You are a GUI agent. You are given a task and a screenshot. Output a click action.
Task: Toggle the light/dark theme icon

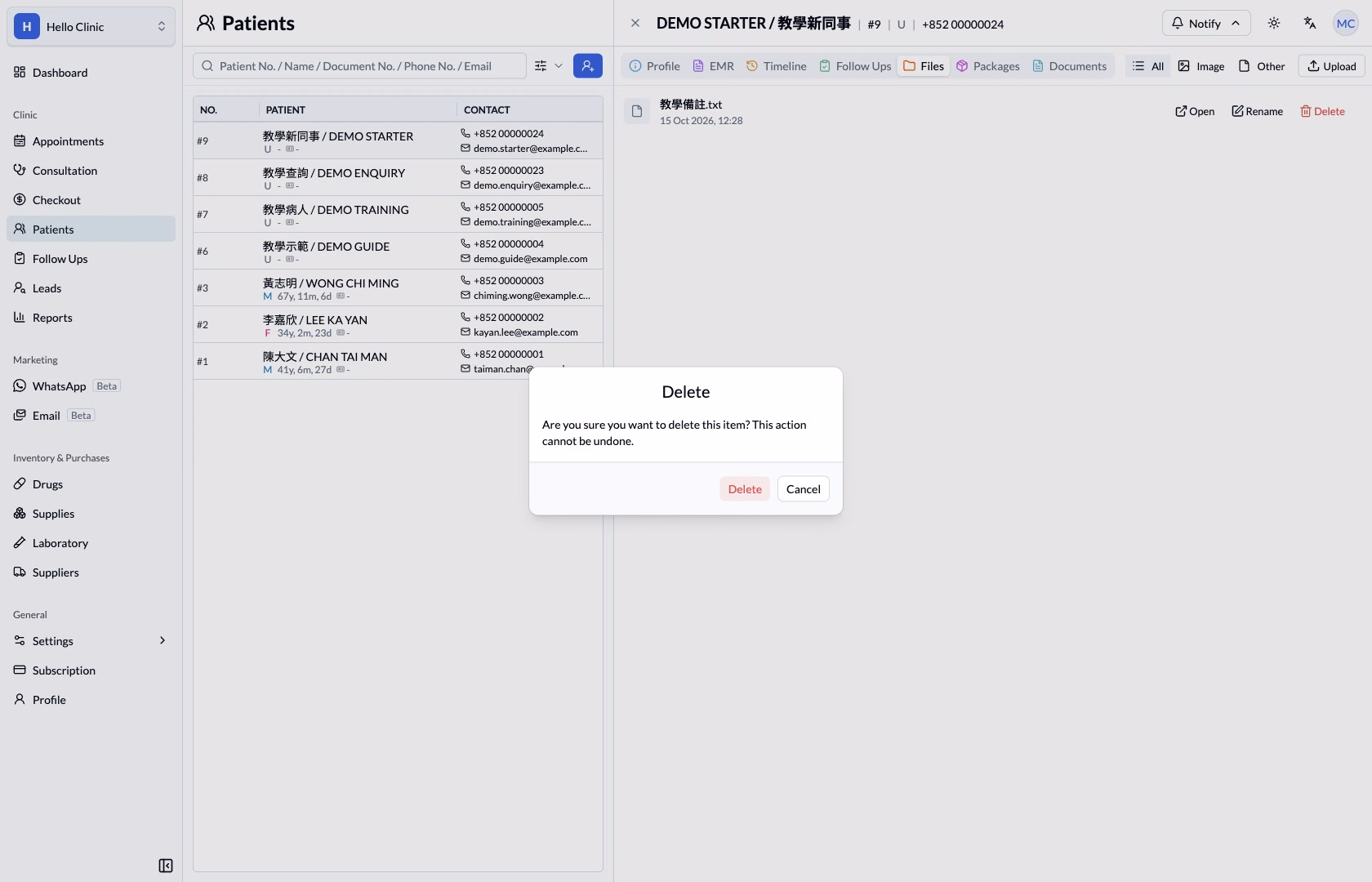point(1273,23)
